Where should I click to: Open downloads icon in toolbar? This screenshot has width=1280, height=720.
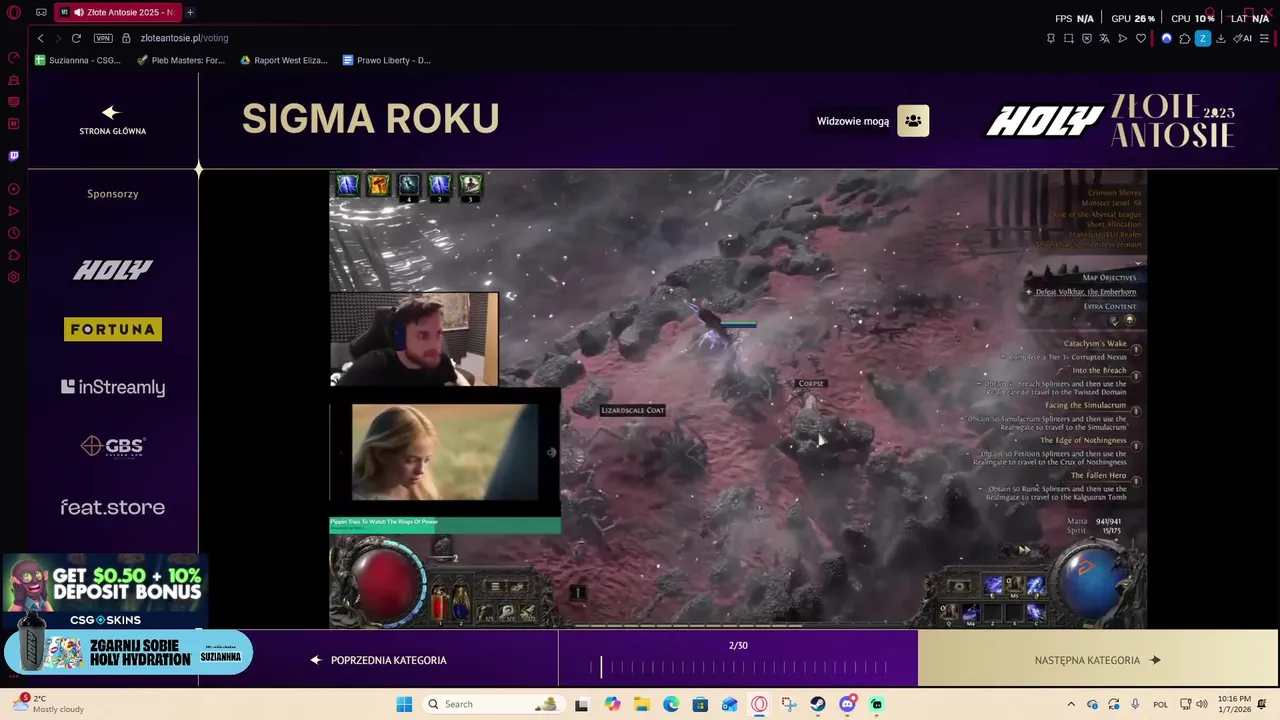pos(1221,38)
